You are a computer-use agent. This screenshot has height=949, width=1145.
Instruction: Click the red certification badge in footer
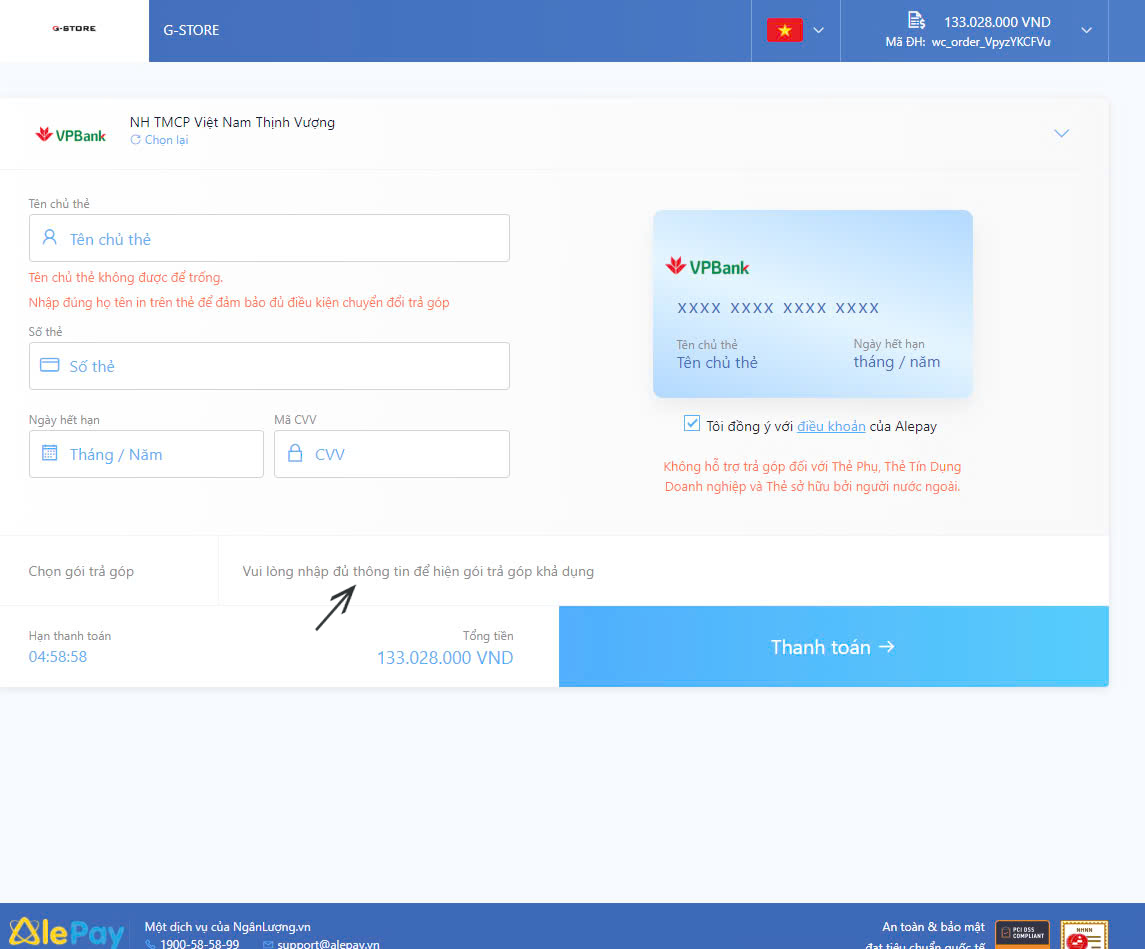click(1084, 935)
